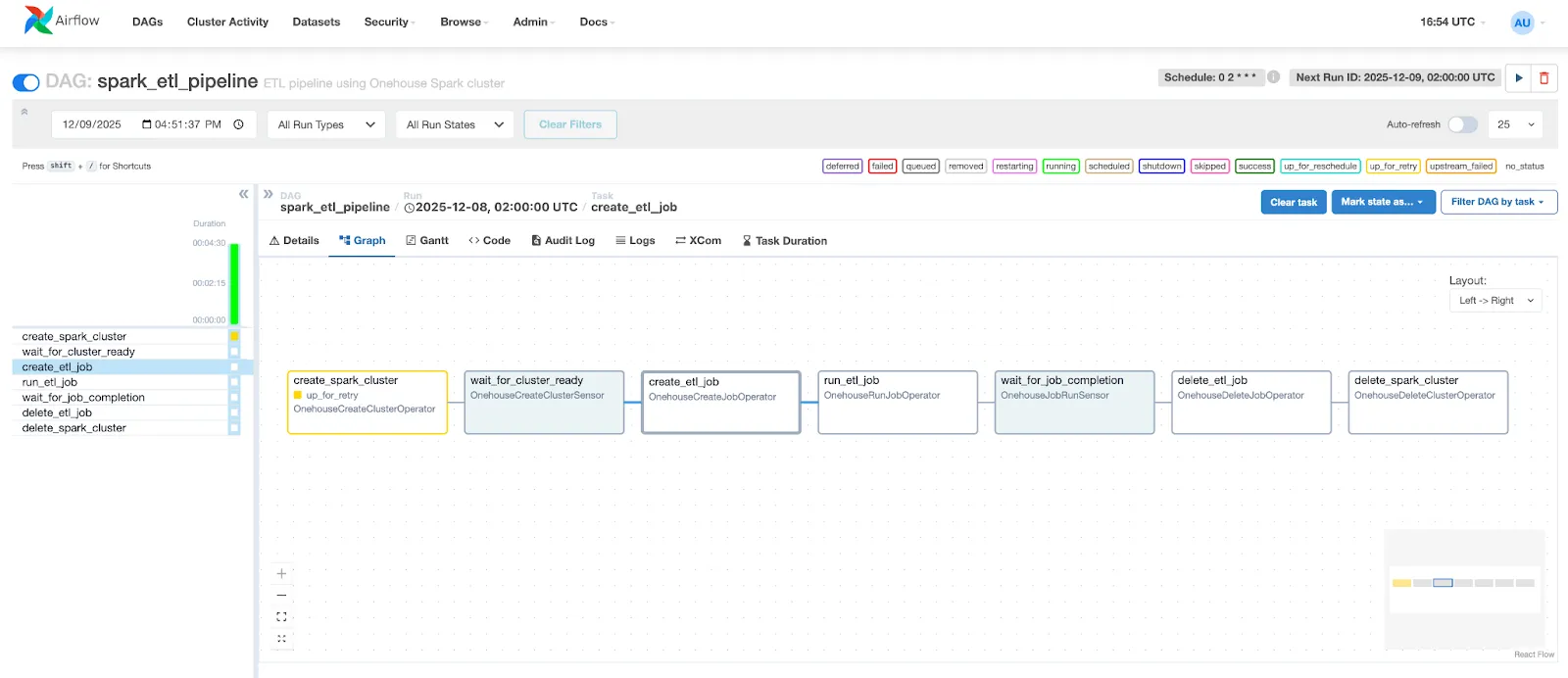The width and height of the screenshot is (1568, 678).
Task: Click the Clear task button
Action: 1294,202
